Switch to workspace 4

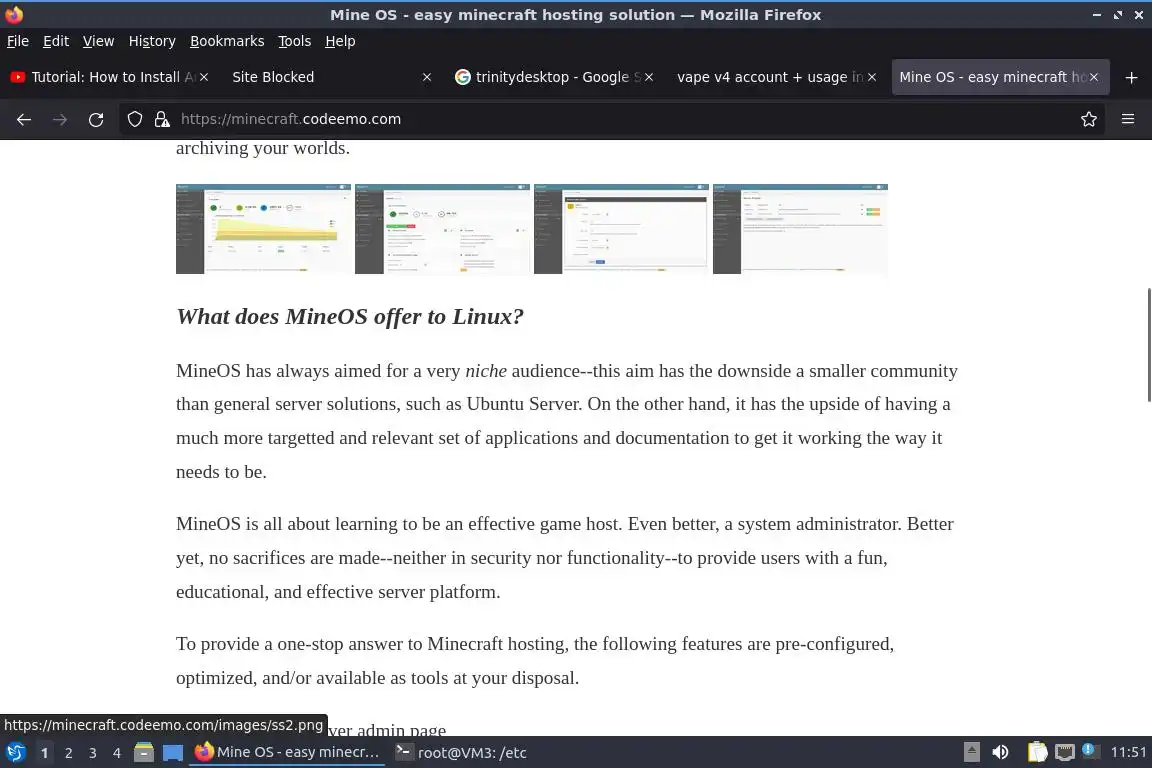117,753
